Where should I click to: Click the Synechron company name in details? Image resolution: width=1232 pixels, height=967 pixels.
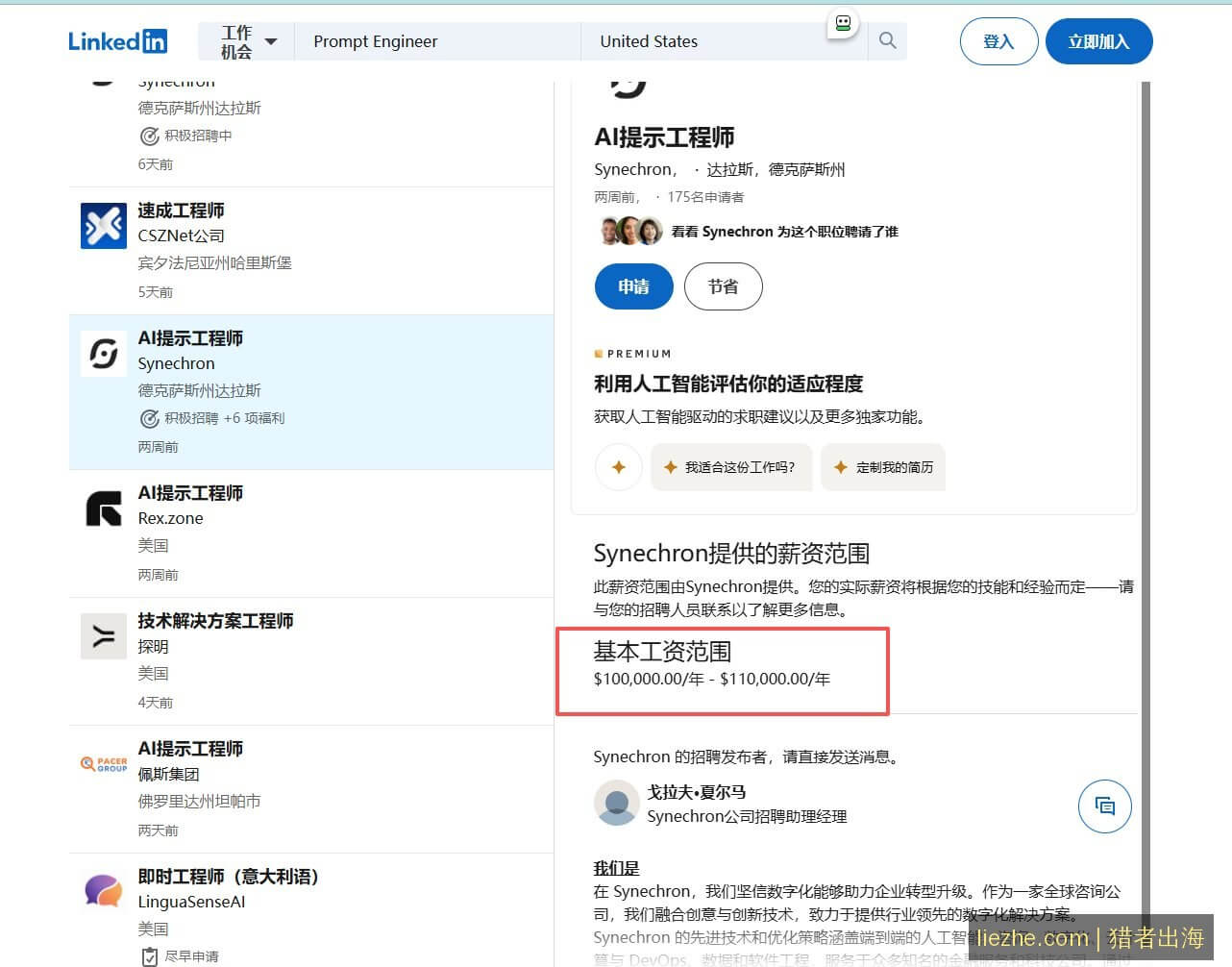(x=634, y=170)
